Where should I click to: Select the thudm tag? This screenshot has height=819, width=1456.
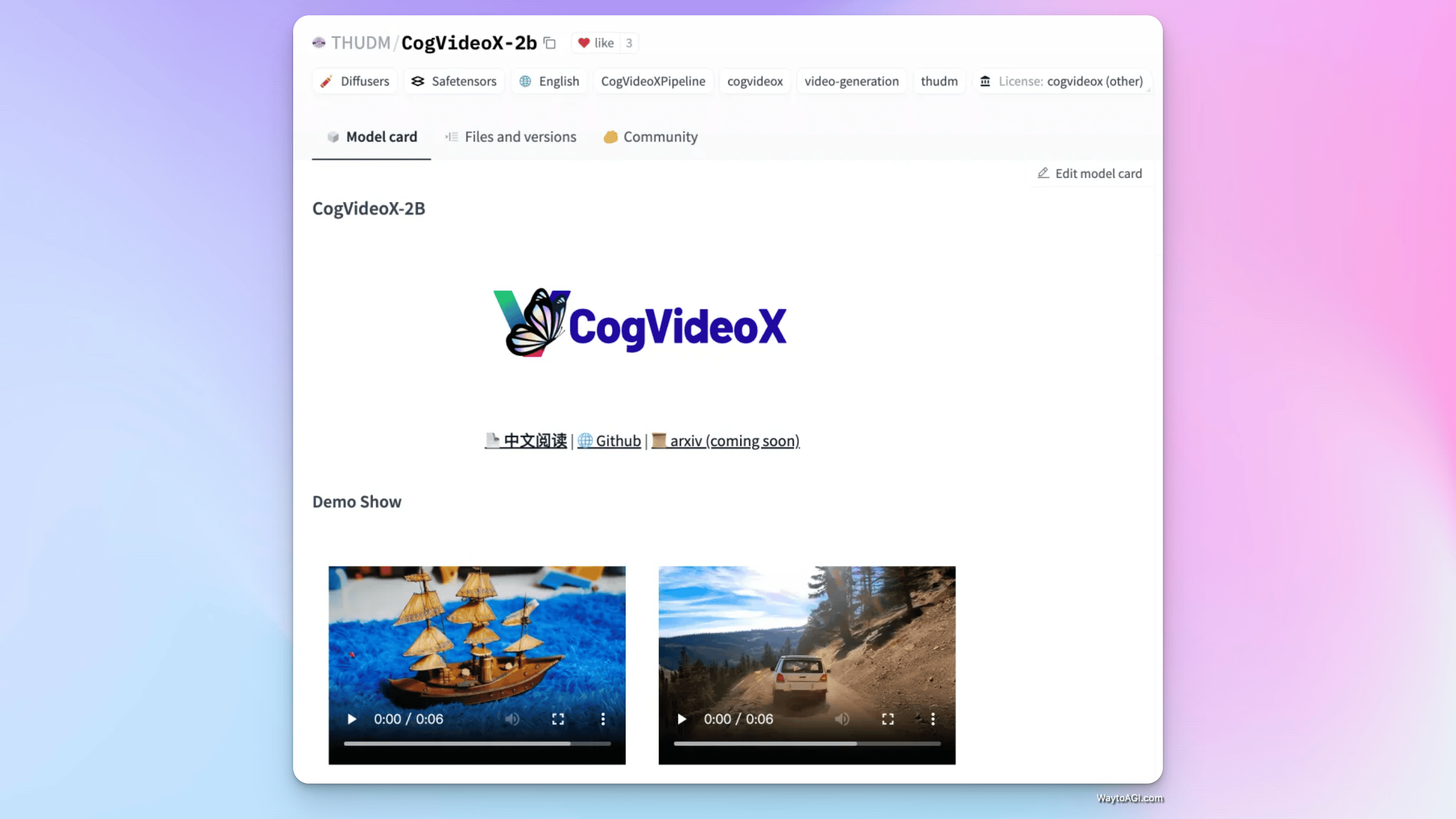coord(939,81)
